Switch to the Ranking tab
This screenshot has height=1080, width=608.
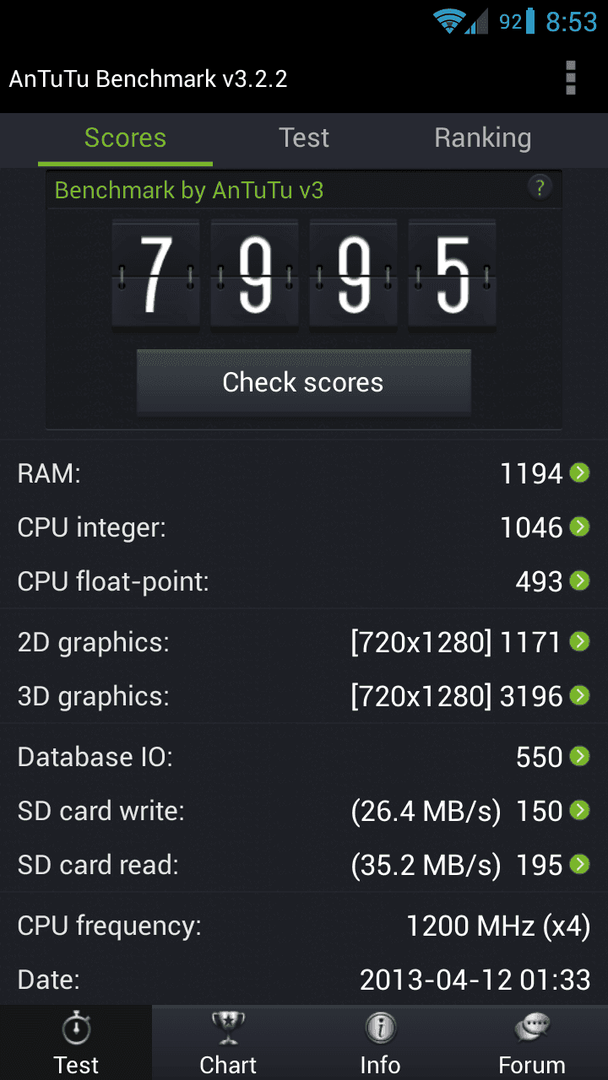click(483, 138)
